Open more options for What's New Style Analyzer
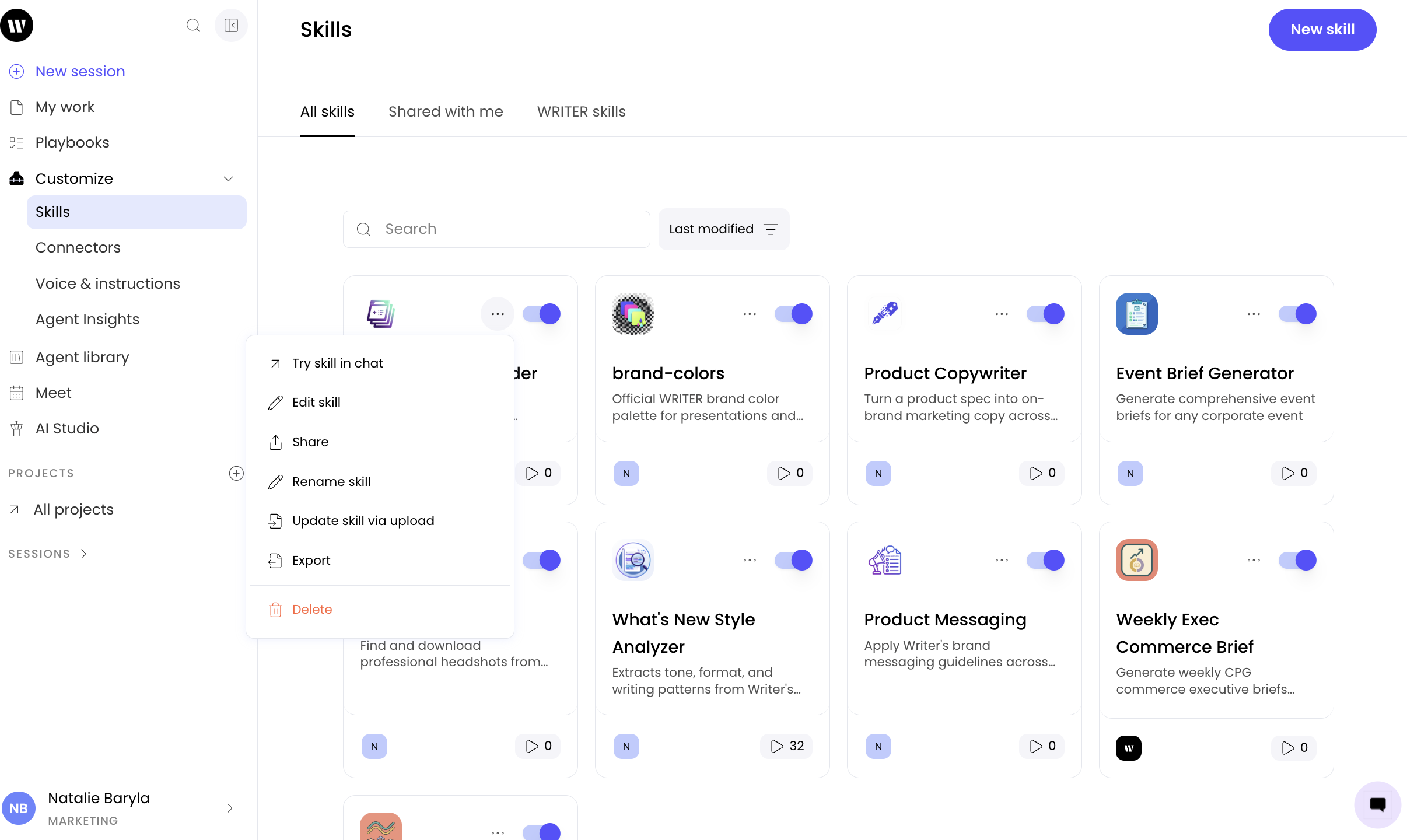 750,560
